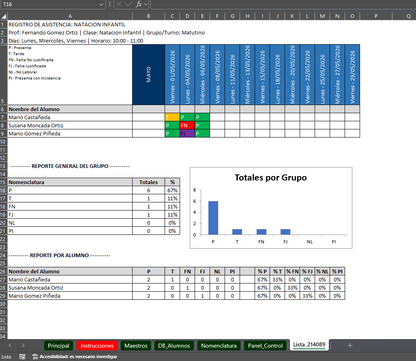
Task: Click the Nomenclatura header in row 15
Action: [x=70, y=182]
